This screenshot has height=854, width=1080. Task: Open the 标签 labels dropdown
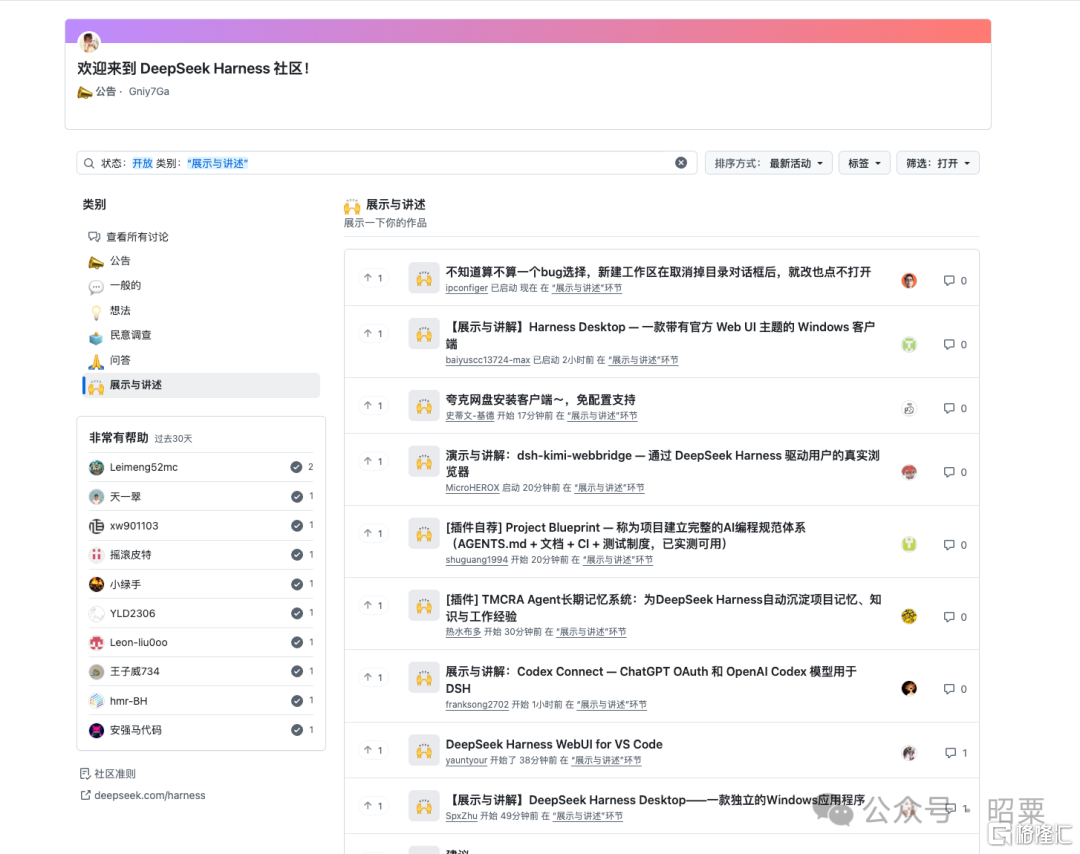coord(864,163)
